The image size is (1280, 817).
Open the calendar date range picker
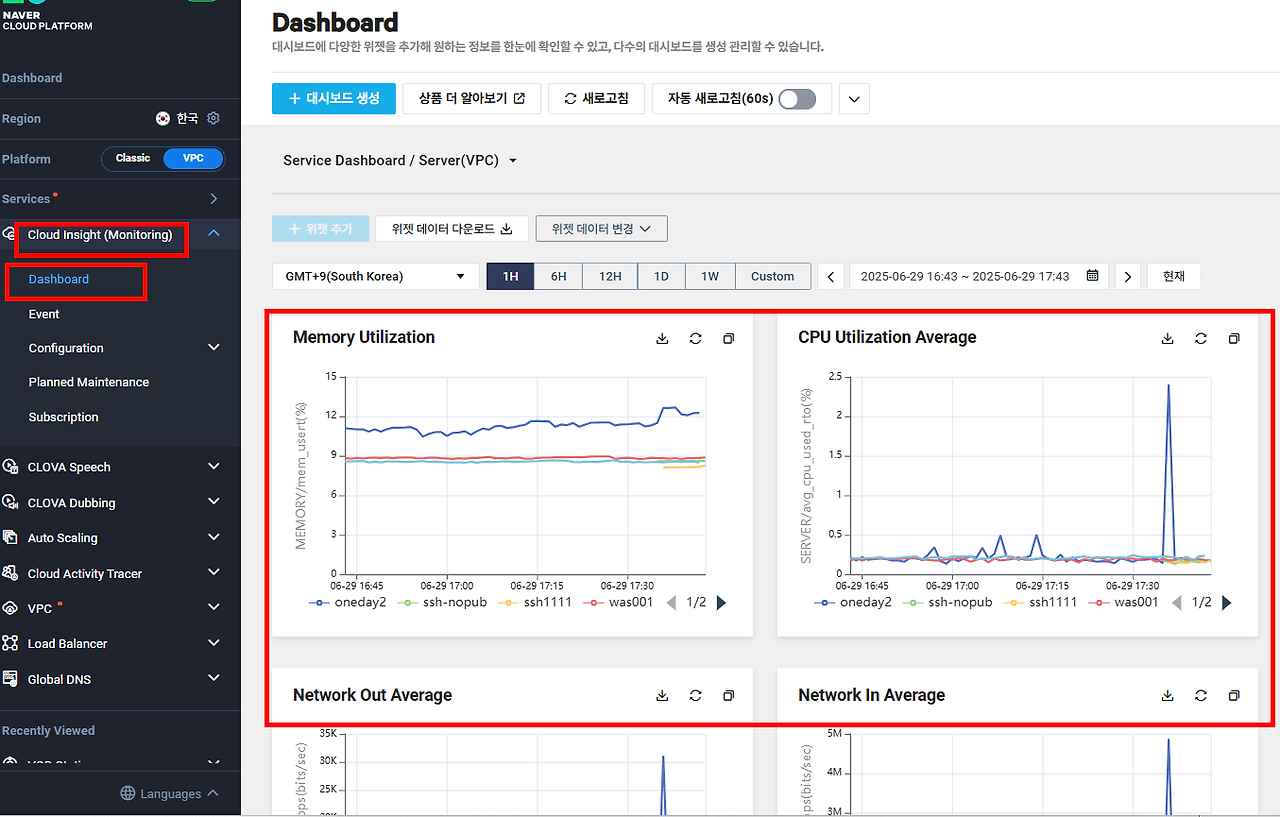[1093, 276]
